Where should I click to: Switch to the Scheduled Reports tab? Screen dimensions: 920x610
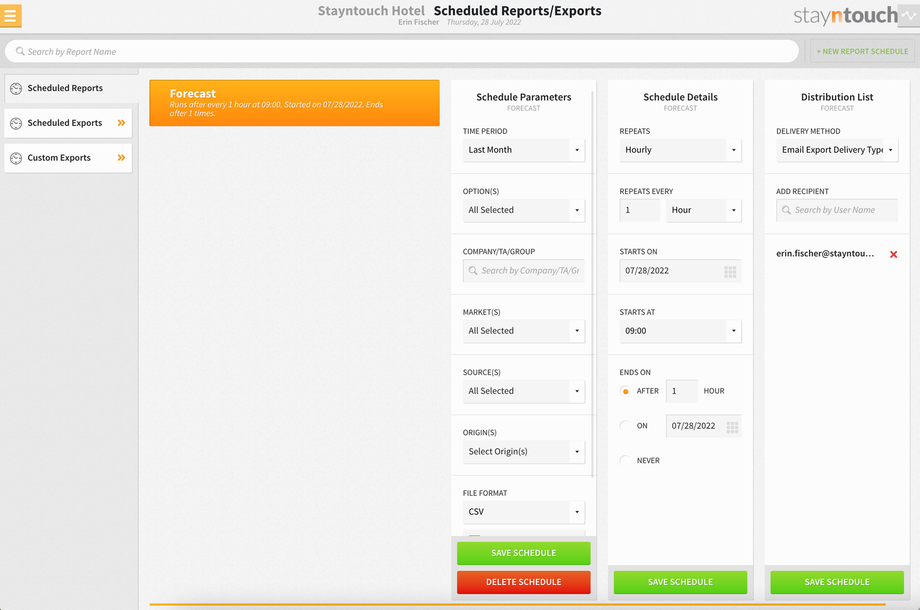pos(71,89)
